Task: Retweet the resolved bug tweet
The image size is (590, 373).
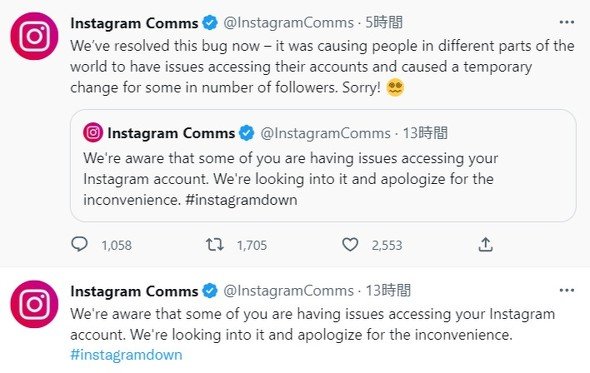Action: coord(215,245)
